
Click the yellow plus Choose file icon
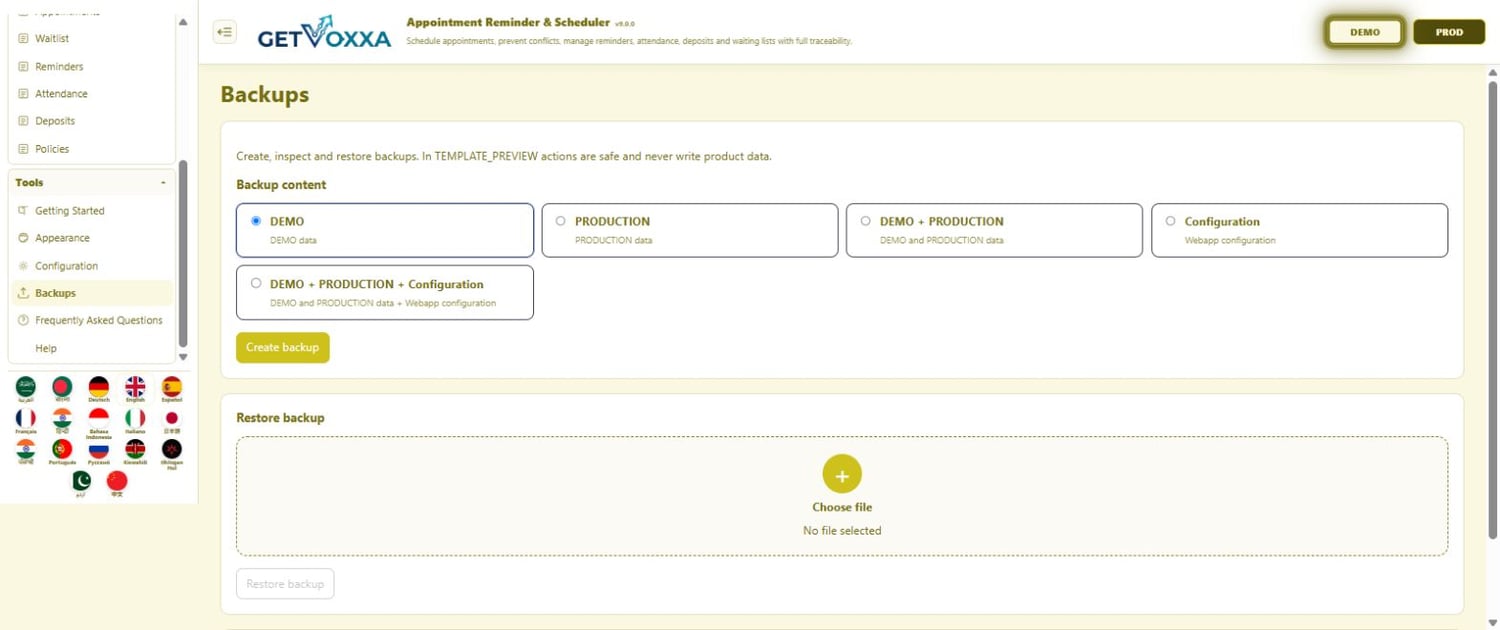click(x=842, y=474)
